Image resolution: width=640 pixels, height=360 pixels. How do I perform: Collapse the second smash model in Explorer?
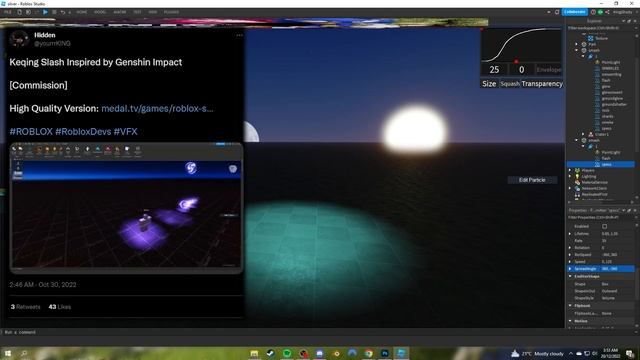tap(576, 140)
